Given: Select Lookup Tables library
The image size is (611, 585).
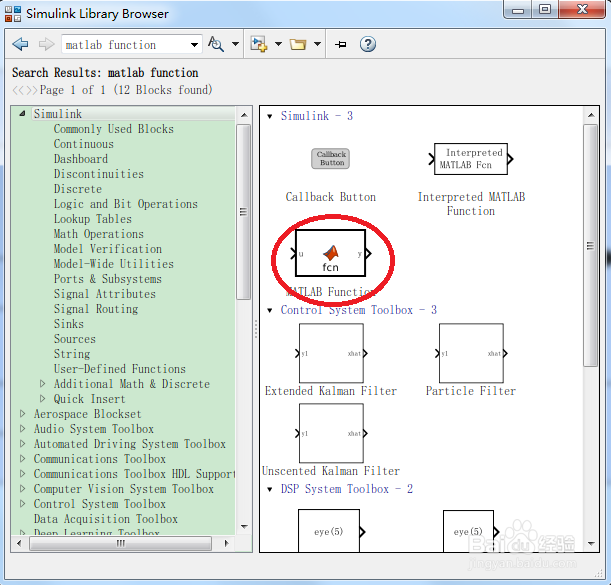Looking at the screenshot, I should 93,219.
